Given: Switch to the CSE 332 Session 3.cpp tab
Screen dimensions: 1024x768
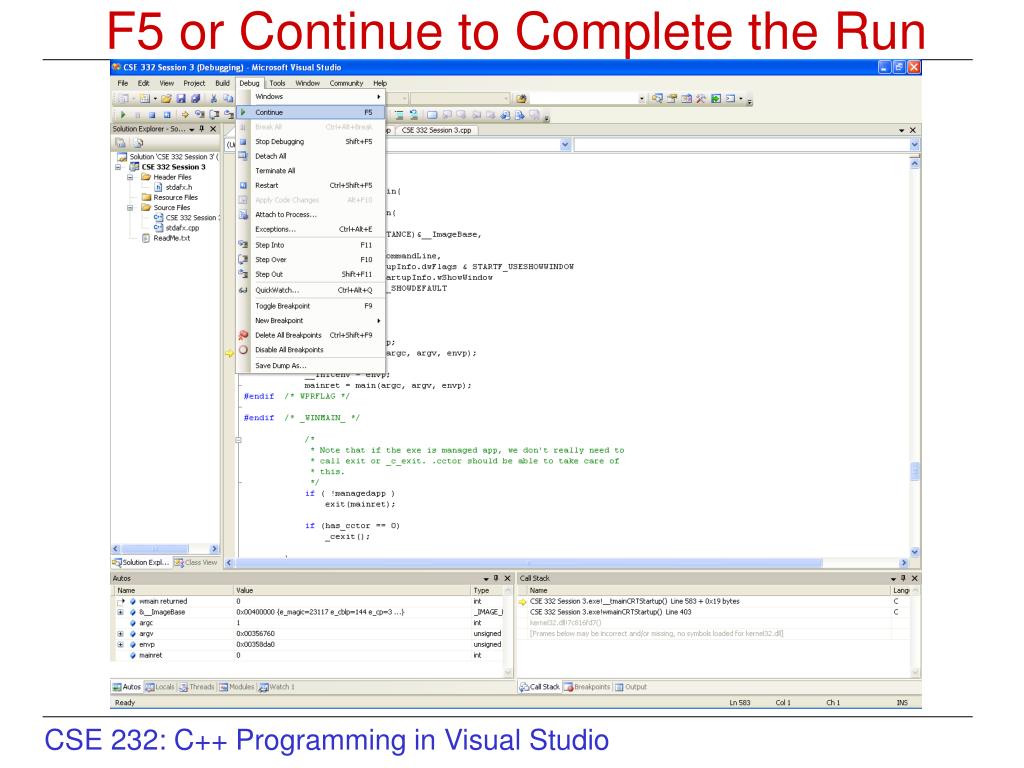Looking at the screenshot, I should pos(436,131).
